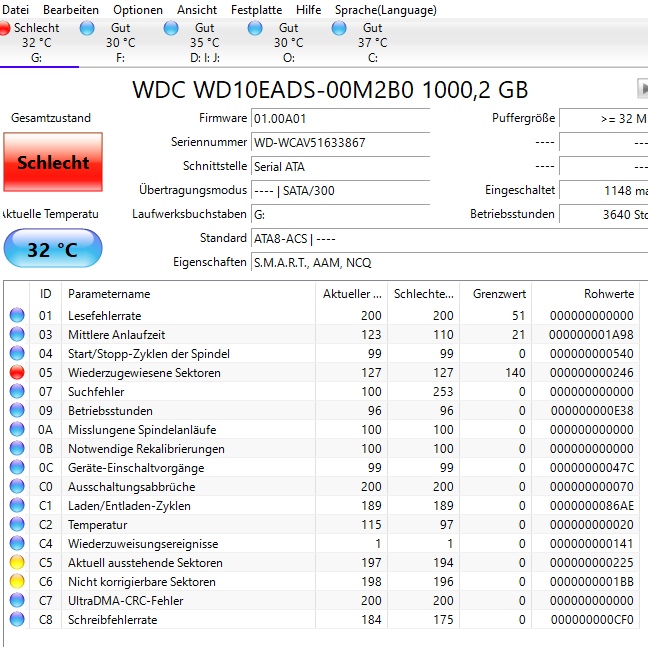The width and height of the screenshot is (648, 647).
Task: Open the Datei menu
Action: tap(16, 10)
